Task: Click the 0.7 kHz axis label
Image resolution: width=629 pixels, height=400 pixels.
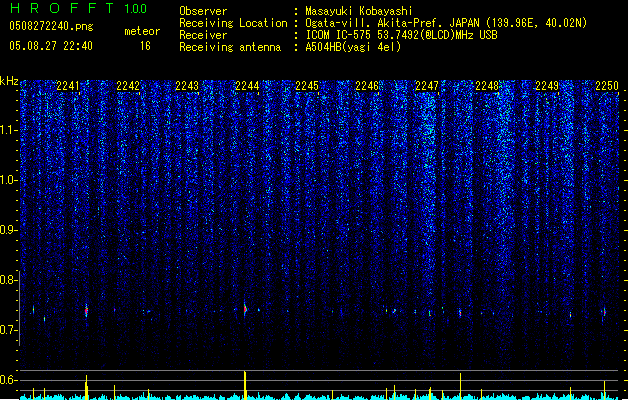Action: [8, 330]
